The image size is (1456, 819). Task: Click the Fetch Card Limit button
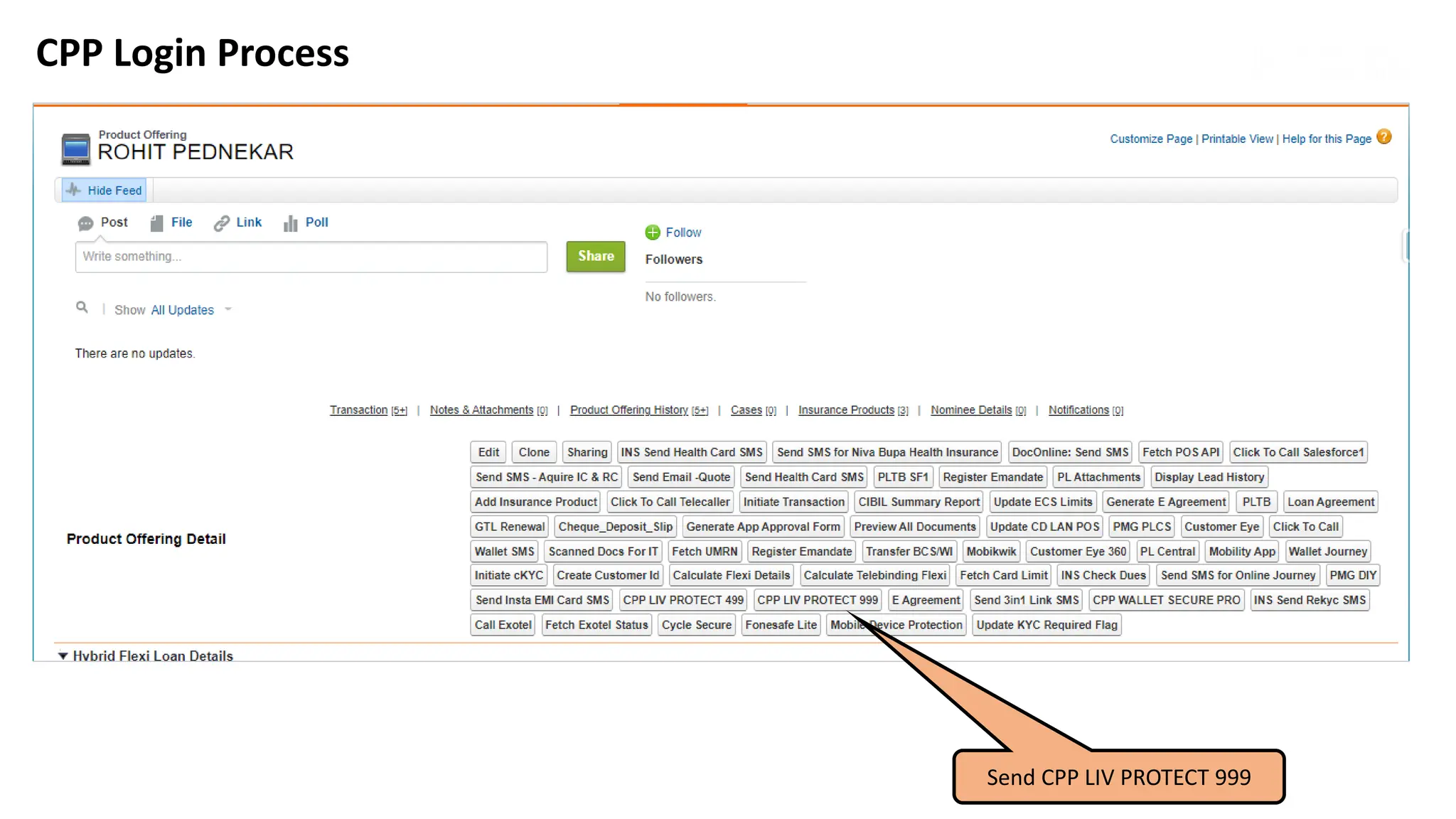click(1003, 575)
